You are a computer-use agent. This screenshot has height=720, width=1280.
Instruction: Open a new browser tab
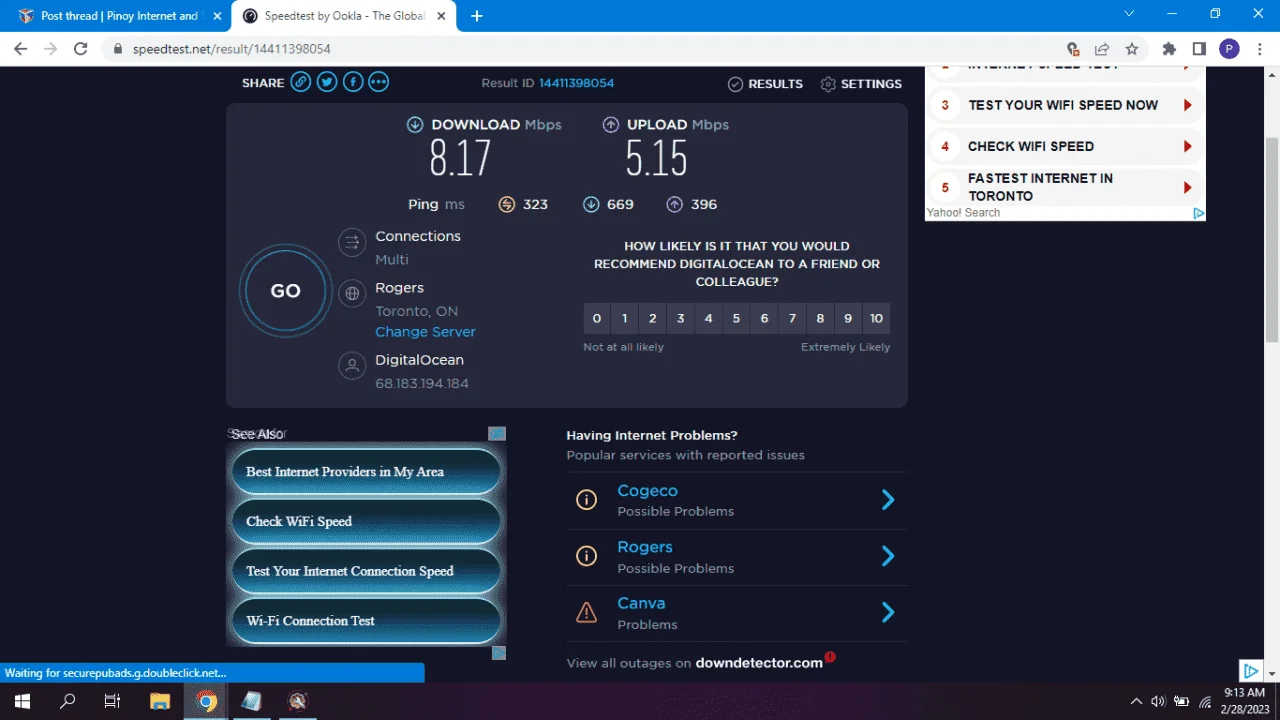click(477, 16)
